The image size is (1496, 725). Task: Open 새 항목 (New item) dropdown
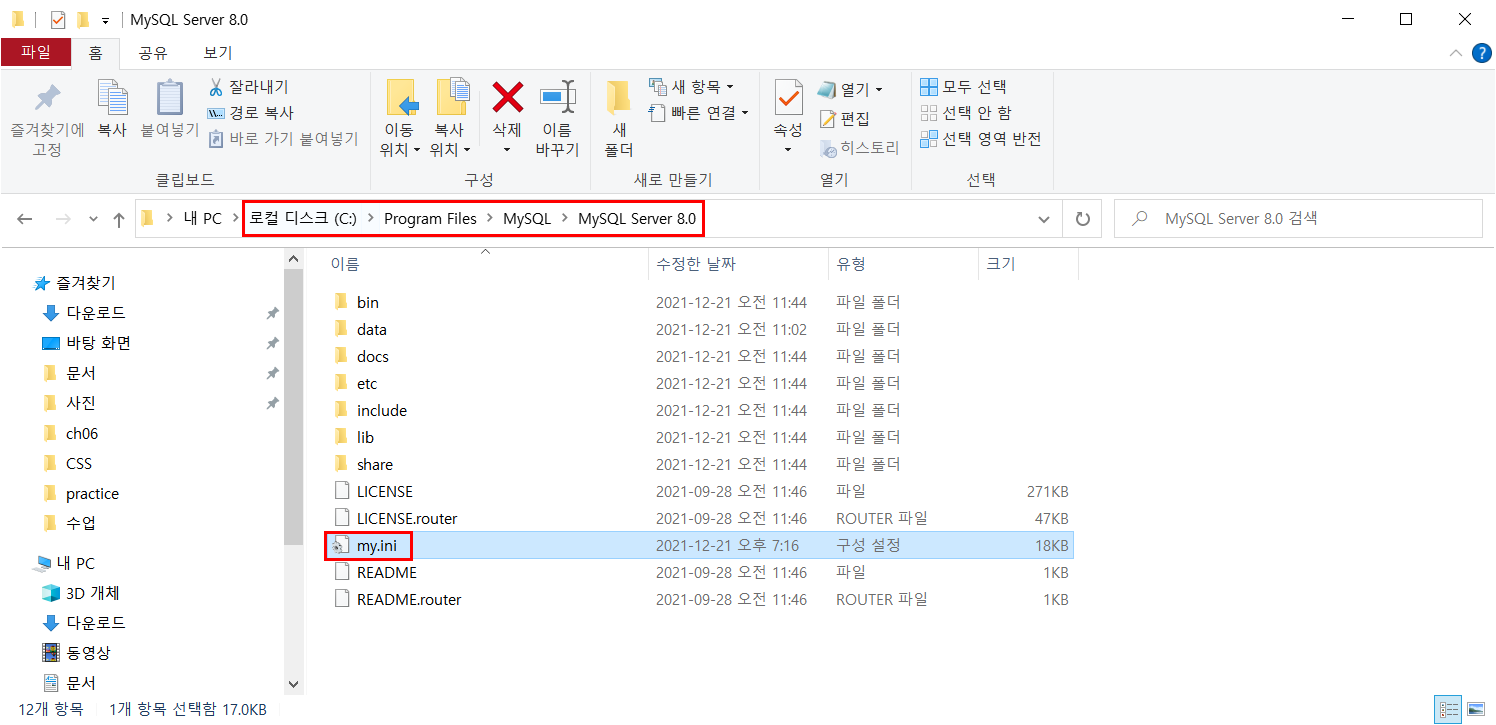(x=691, y=87)
